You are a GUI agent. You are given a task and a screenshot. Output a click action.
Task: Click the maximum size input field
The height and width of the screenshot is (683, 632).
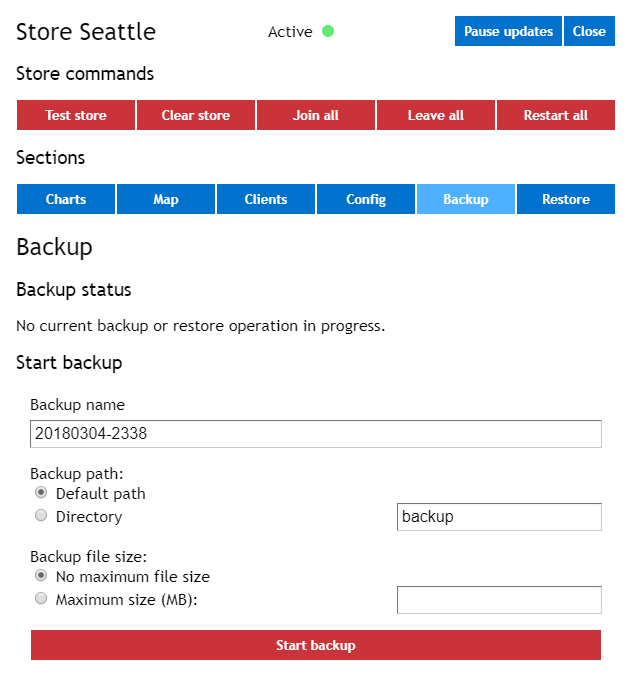tap(499, 600)
